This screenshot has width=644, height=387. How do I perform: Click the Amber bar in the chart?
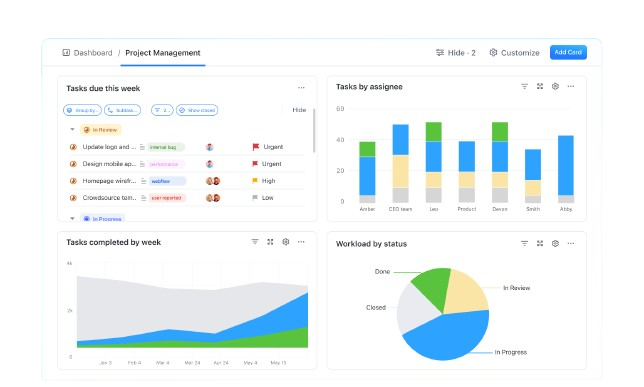[367, 172]
